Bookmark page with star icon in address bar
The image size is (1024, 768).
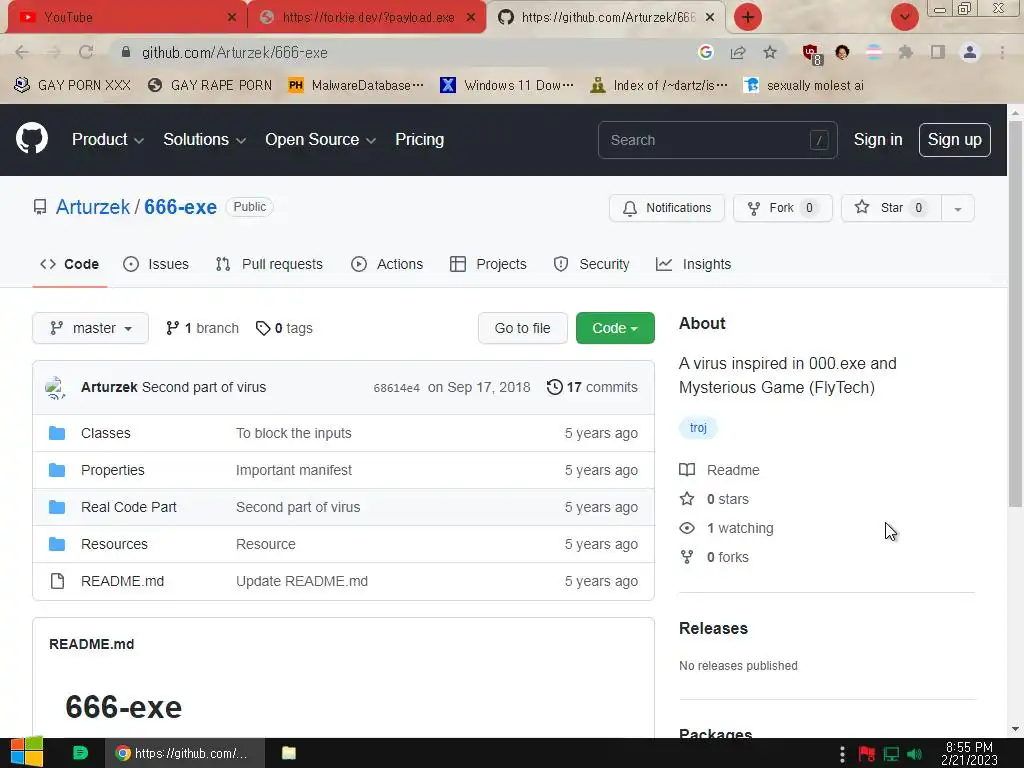tap(770, 52)
